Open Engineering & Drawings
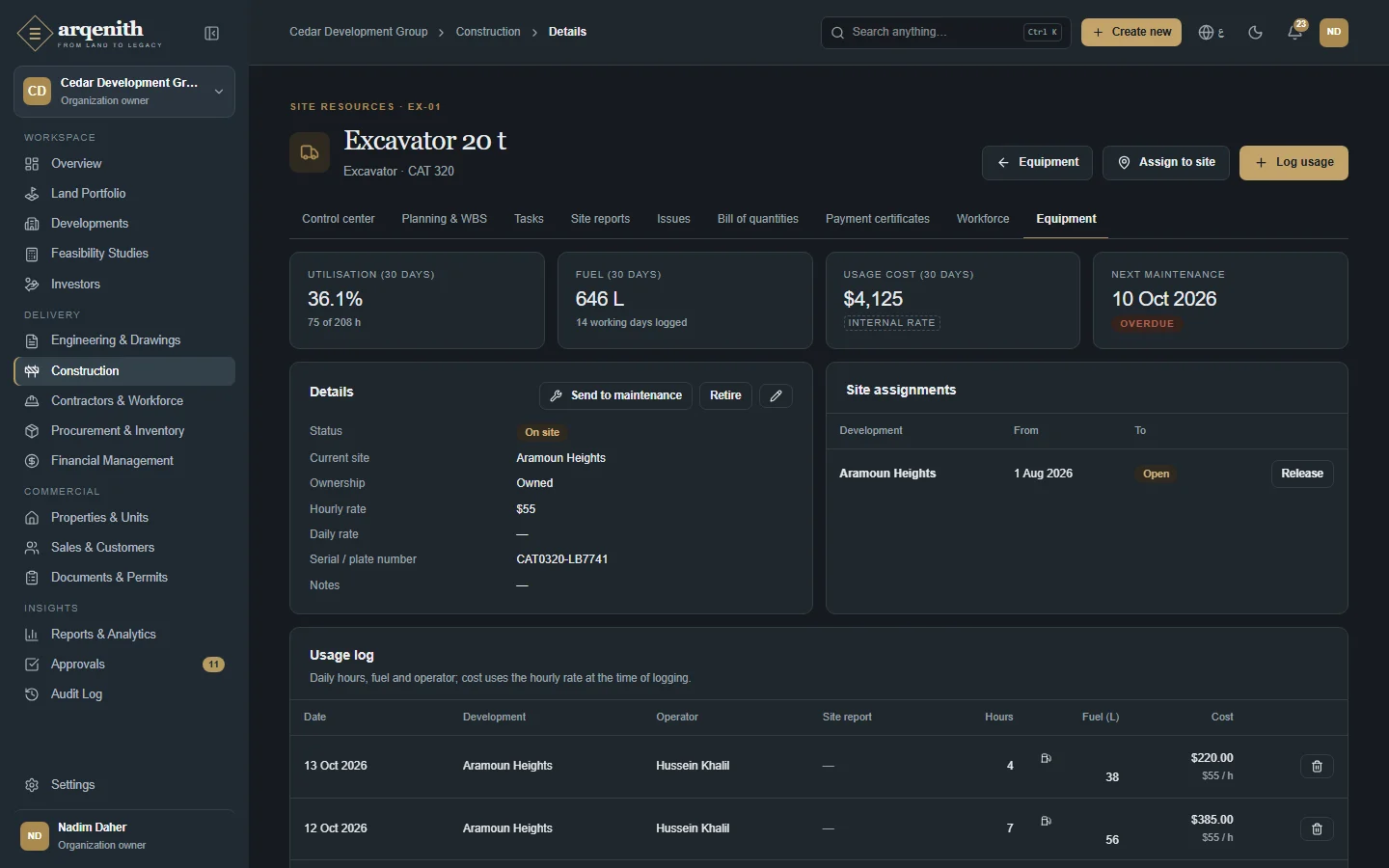The image size is (1389, 868). 124,340
